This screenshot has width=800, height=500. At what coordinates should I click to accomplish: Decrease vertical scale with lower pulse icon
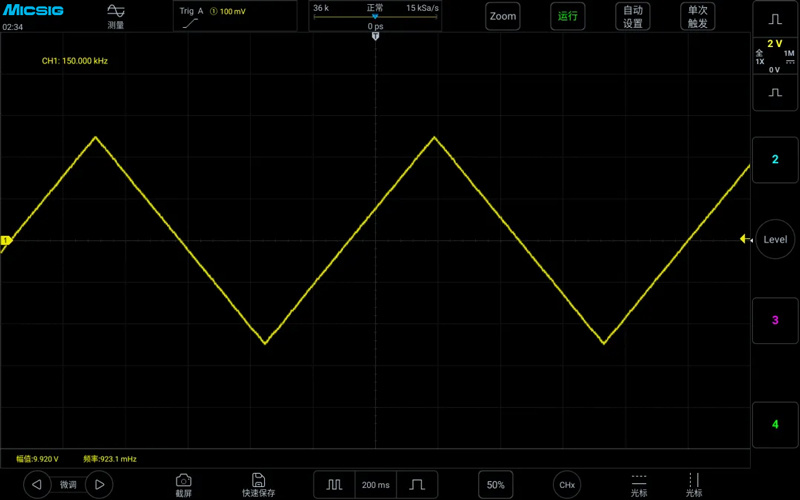775,93
